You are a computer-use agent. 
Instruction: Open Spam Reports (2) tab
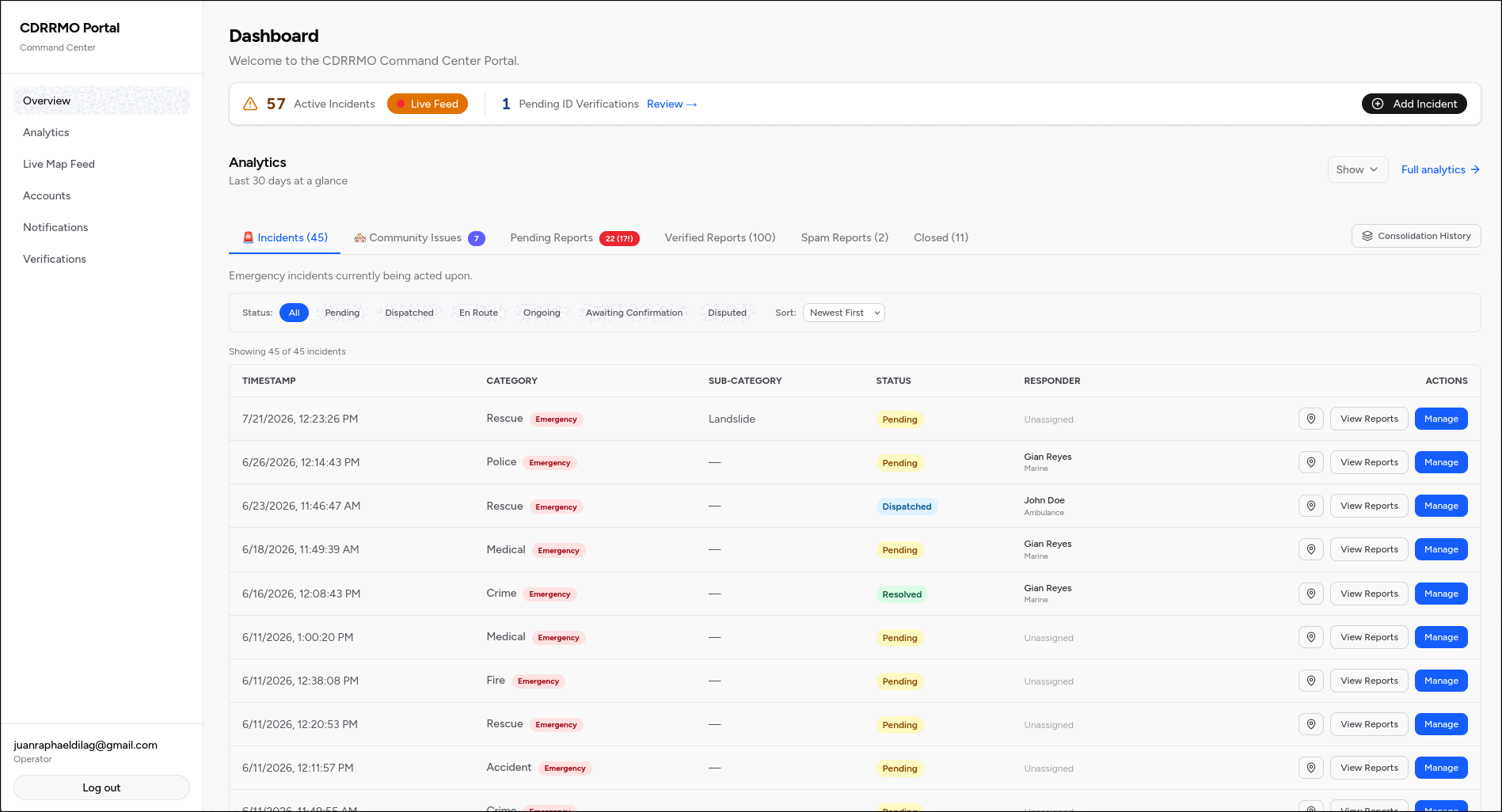coord(844,237)
